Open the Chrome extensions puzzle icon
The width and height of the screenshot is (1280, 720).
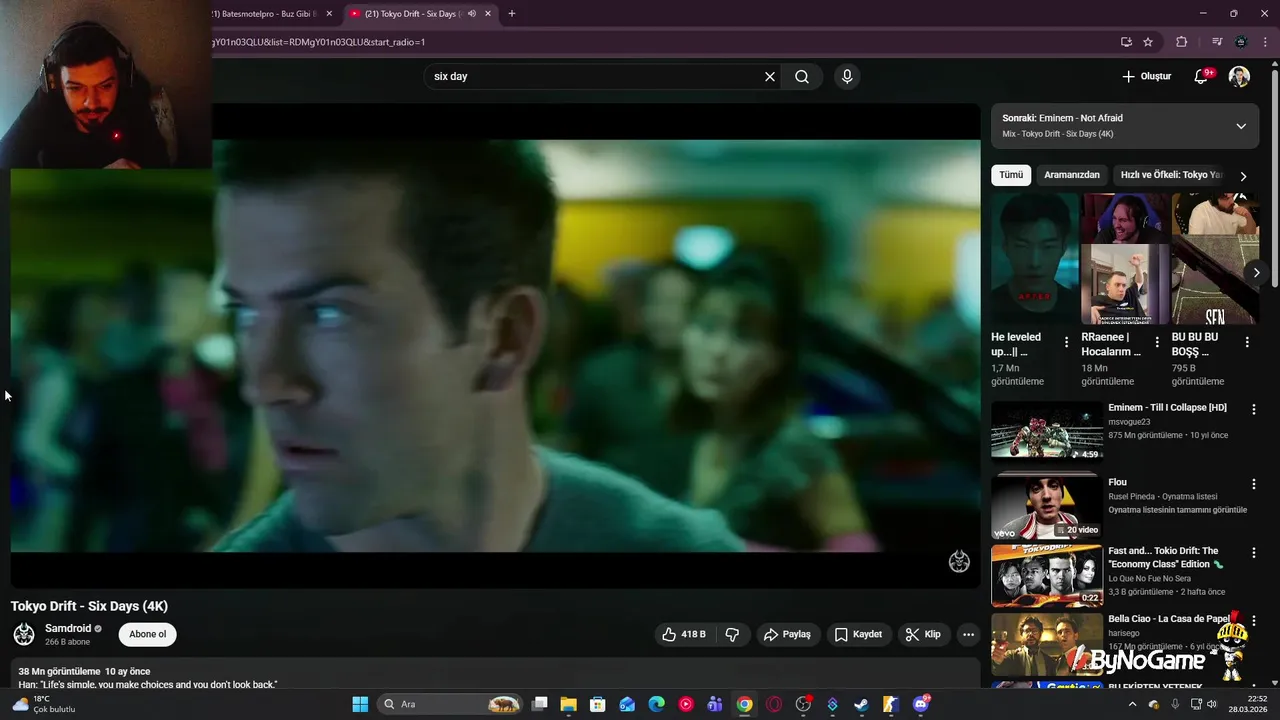tap(1182, 42)
